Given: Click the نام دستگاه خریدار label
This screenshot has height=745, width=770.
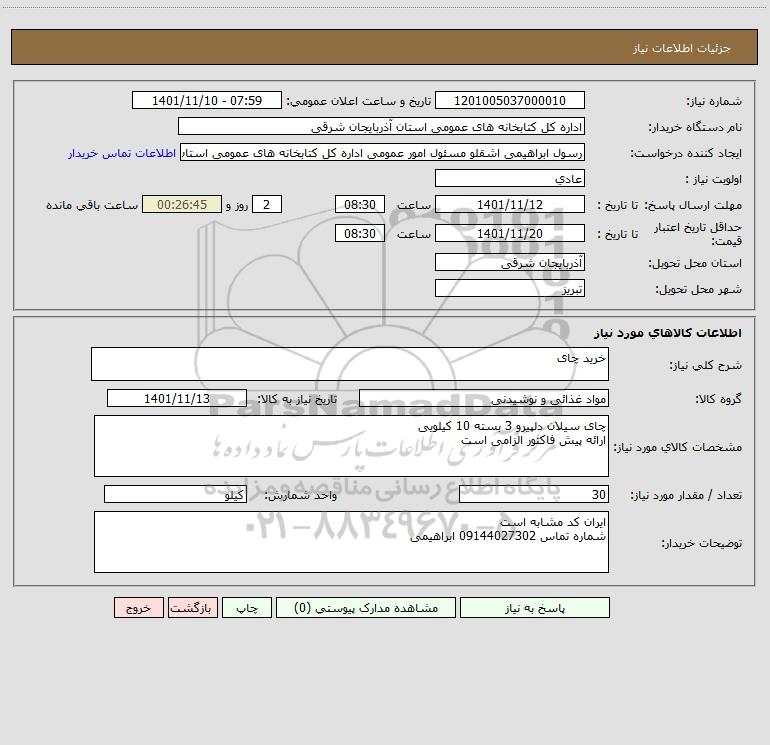Looking at the screenshot, I should [695, 128].
